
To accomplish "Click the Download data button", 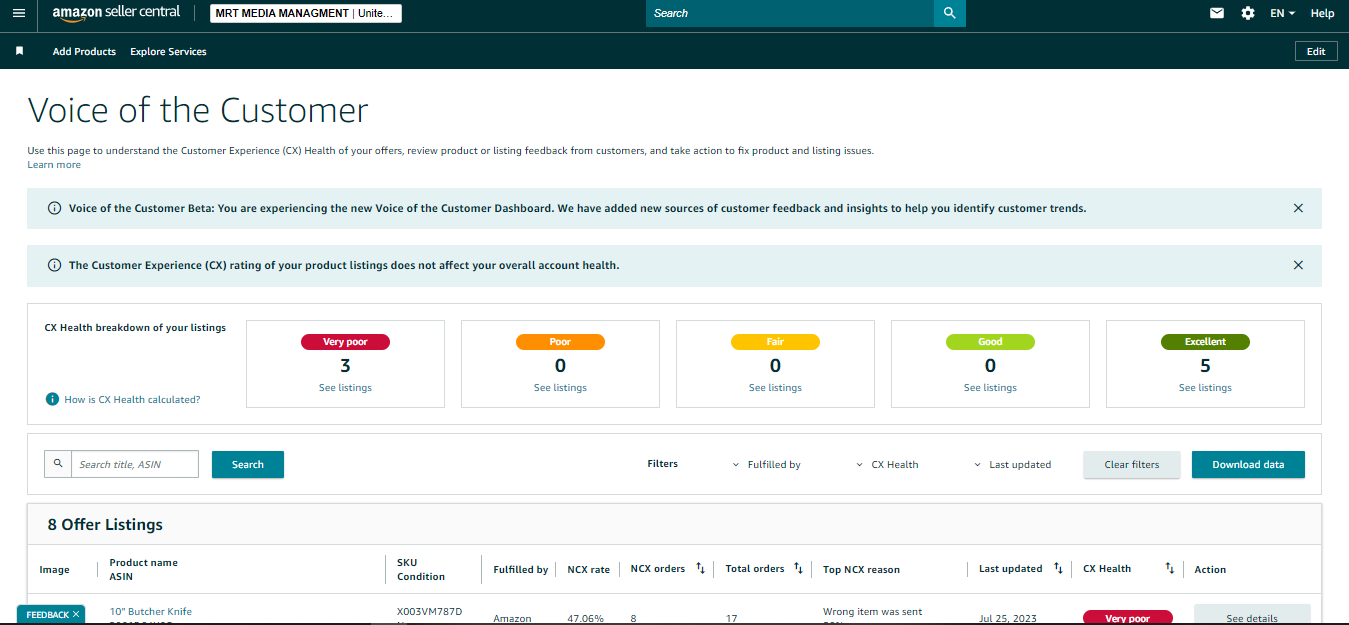I will [x=1248, y=464].
